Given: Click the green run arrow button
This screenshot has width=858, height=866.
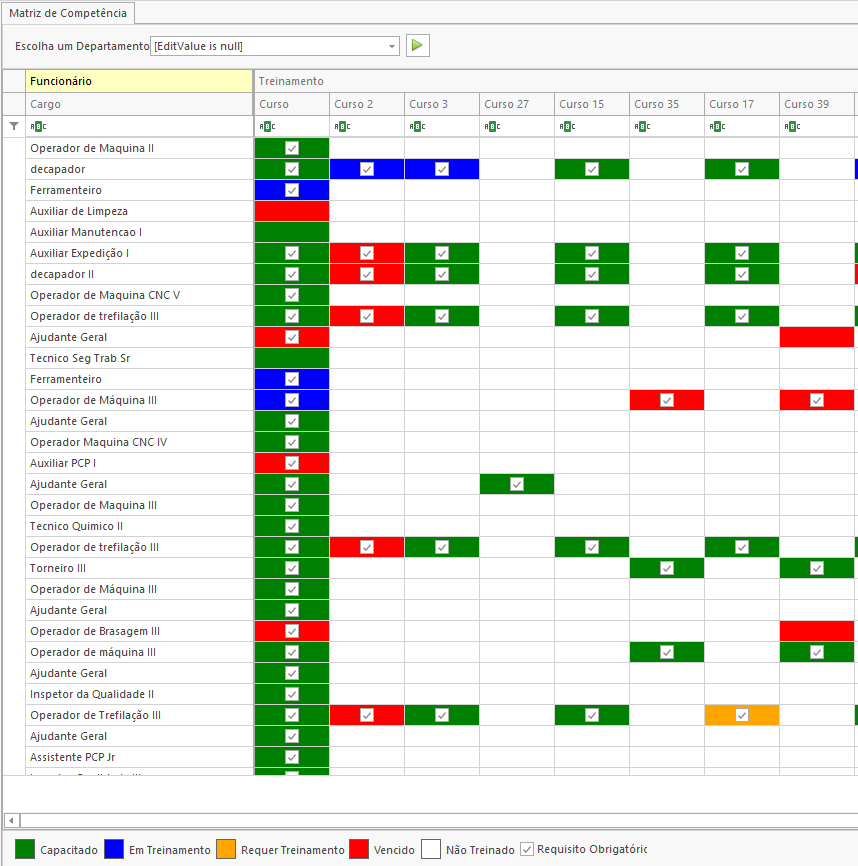Looking at the screenshot, I should (x=417, y=46).
